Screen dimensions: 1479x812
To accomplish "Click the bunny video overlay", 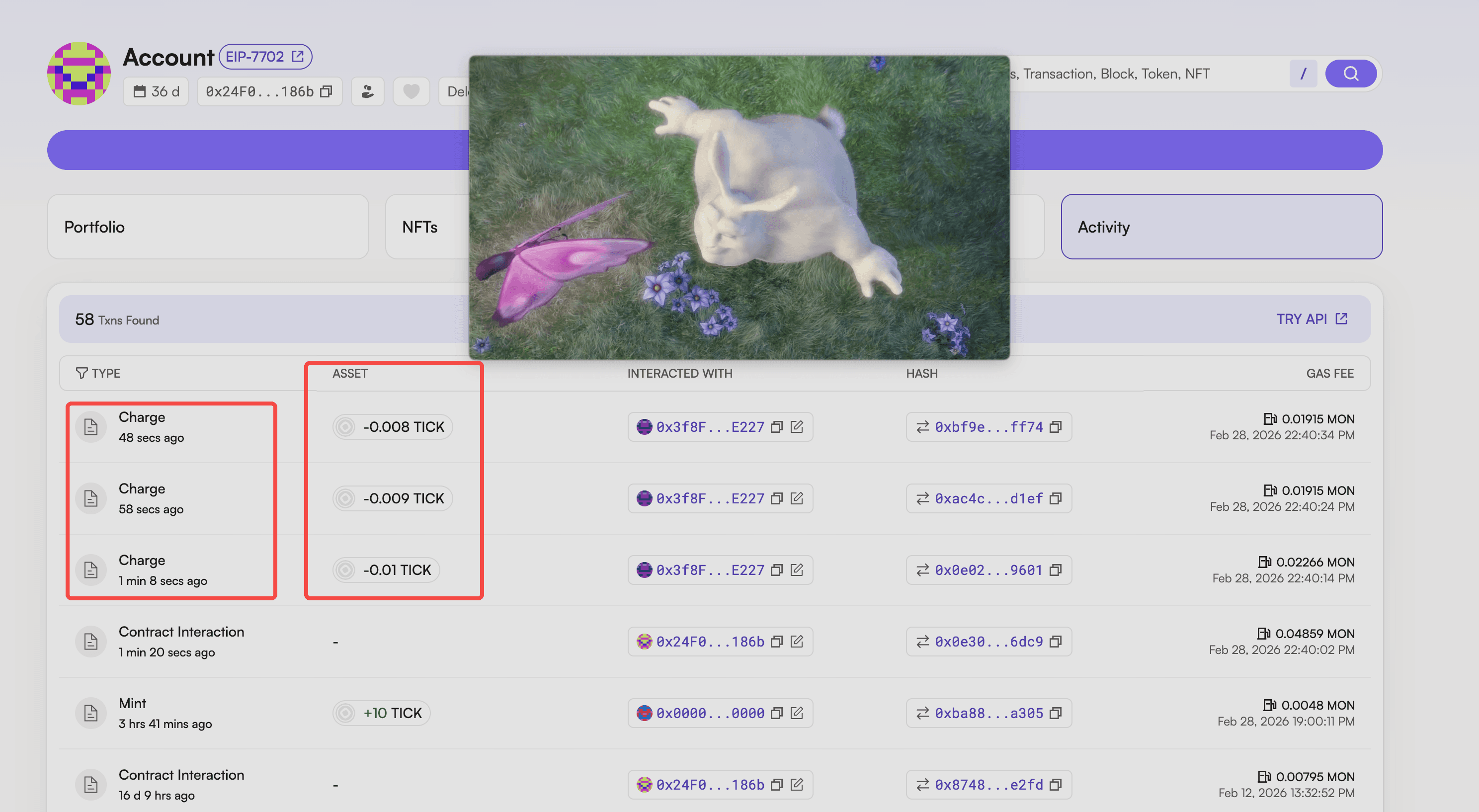I will coord(739,207).
